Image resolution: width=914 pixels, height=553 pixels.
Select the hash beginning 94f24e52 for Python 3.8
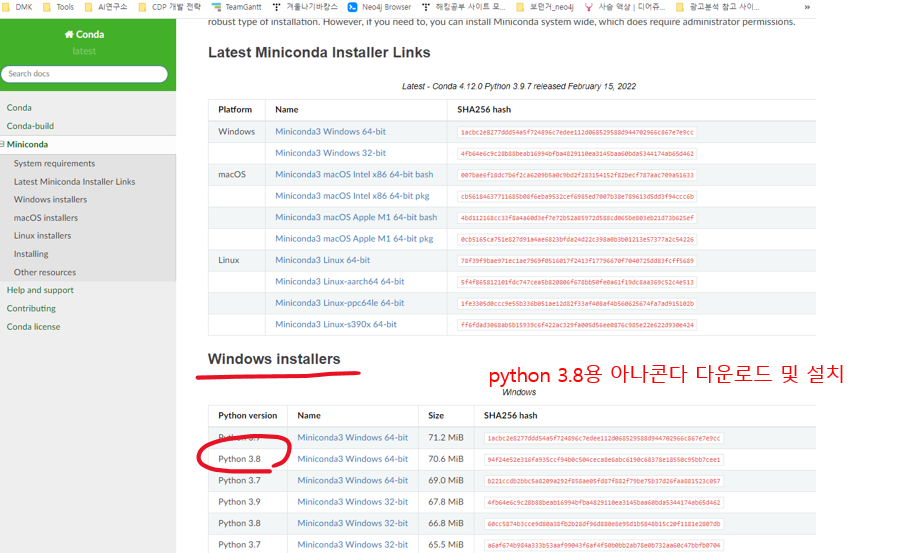click(604, 460)
